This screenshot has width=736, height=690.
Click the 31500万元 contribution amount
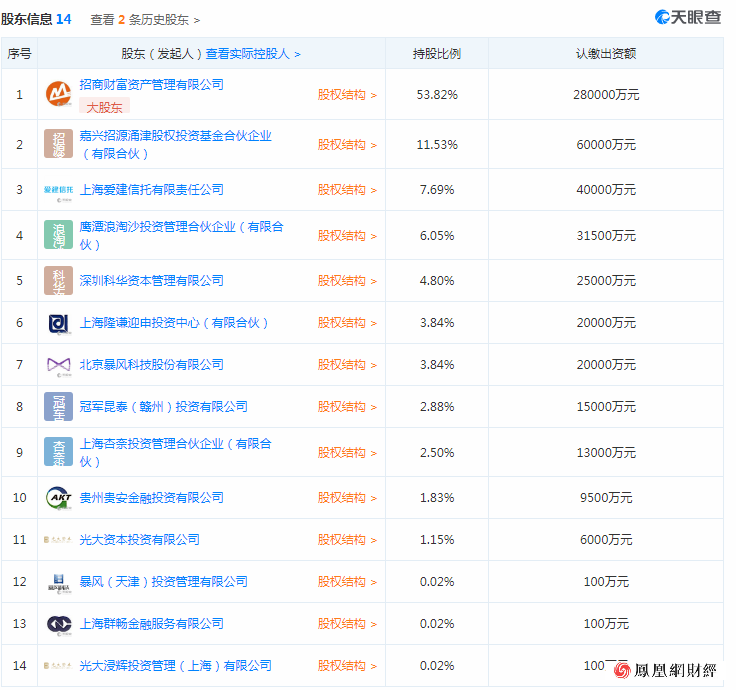pos(606,236)
